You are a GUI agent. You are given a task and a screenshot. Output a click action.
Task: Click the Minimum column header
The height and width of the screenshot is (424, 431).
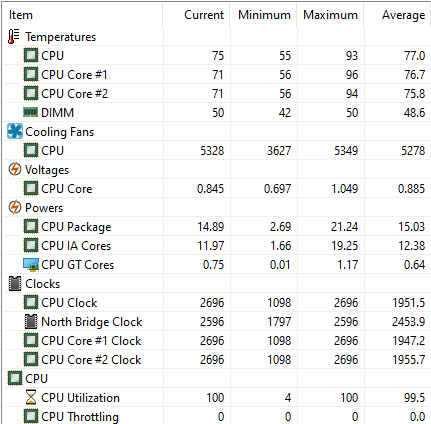263,15
